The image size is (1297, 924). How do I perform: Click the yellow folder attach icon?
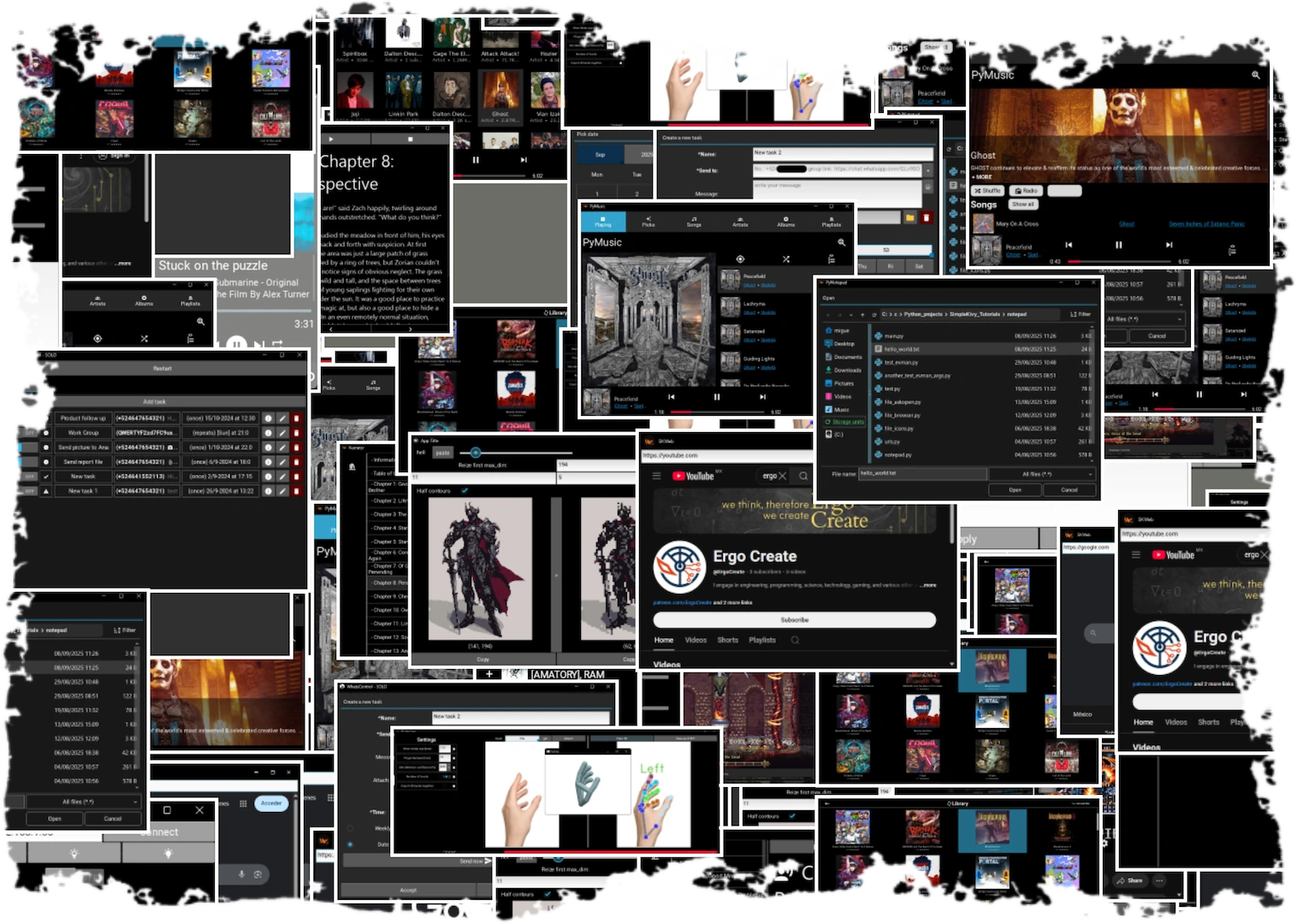point(909,218)
